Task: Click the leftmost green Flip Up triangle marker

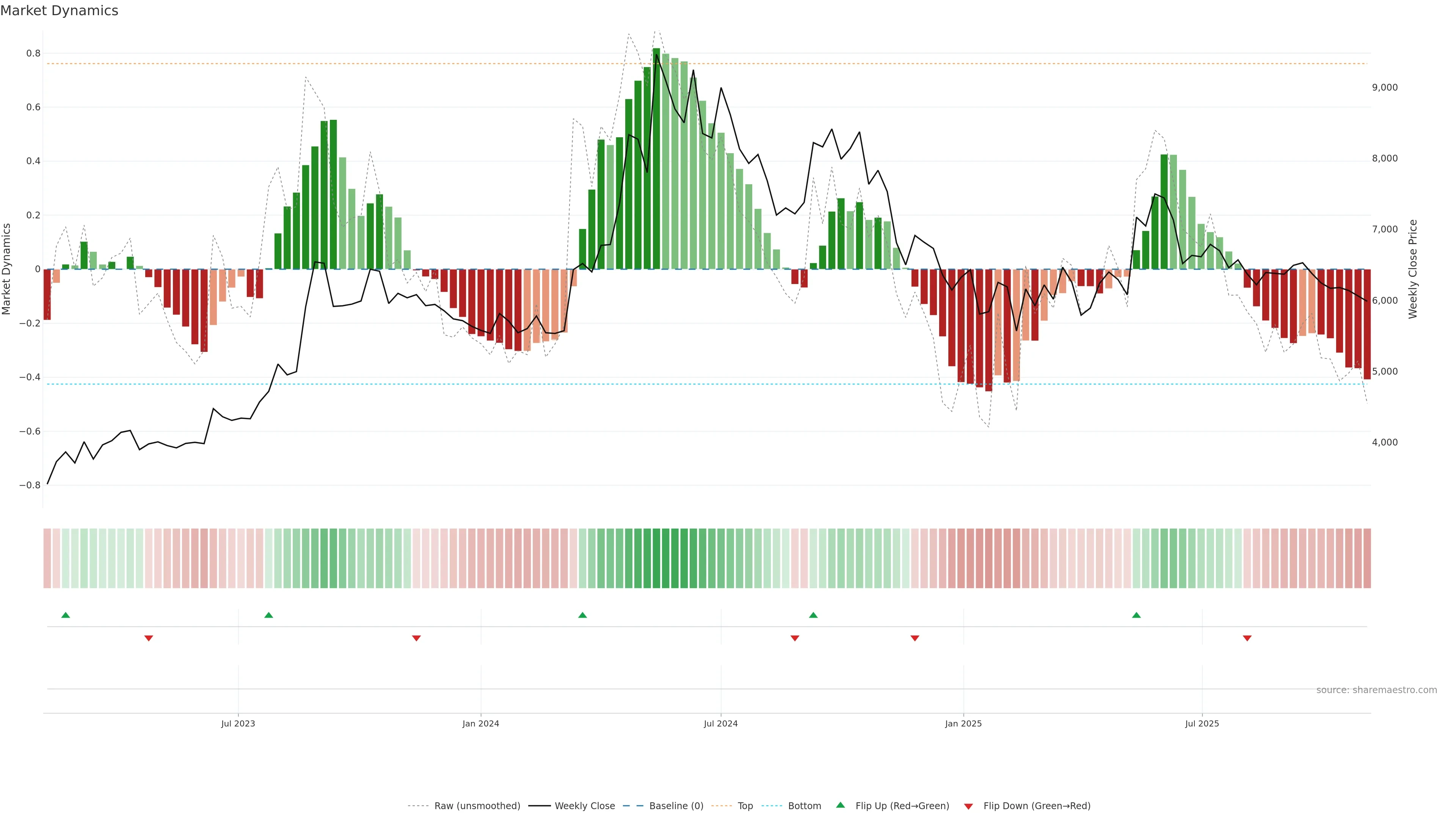Action: 66,615
